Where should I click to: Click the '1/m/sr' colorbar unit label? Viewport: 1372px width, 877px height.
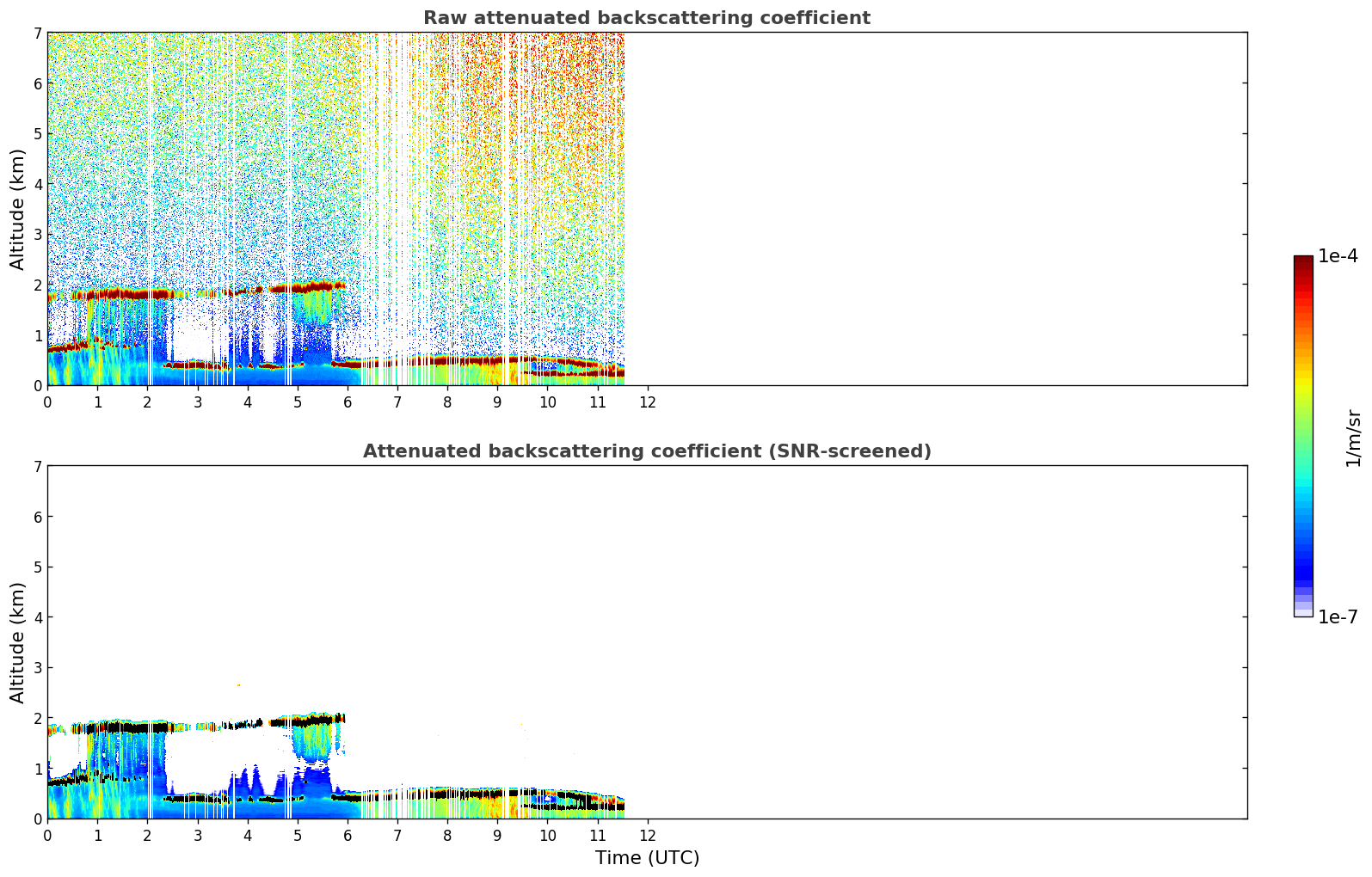[x=1353, y=437]
